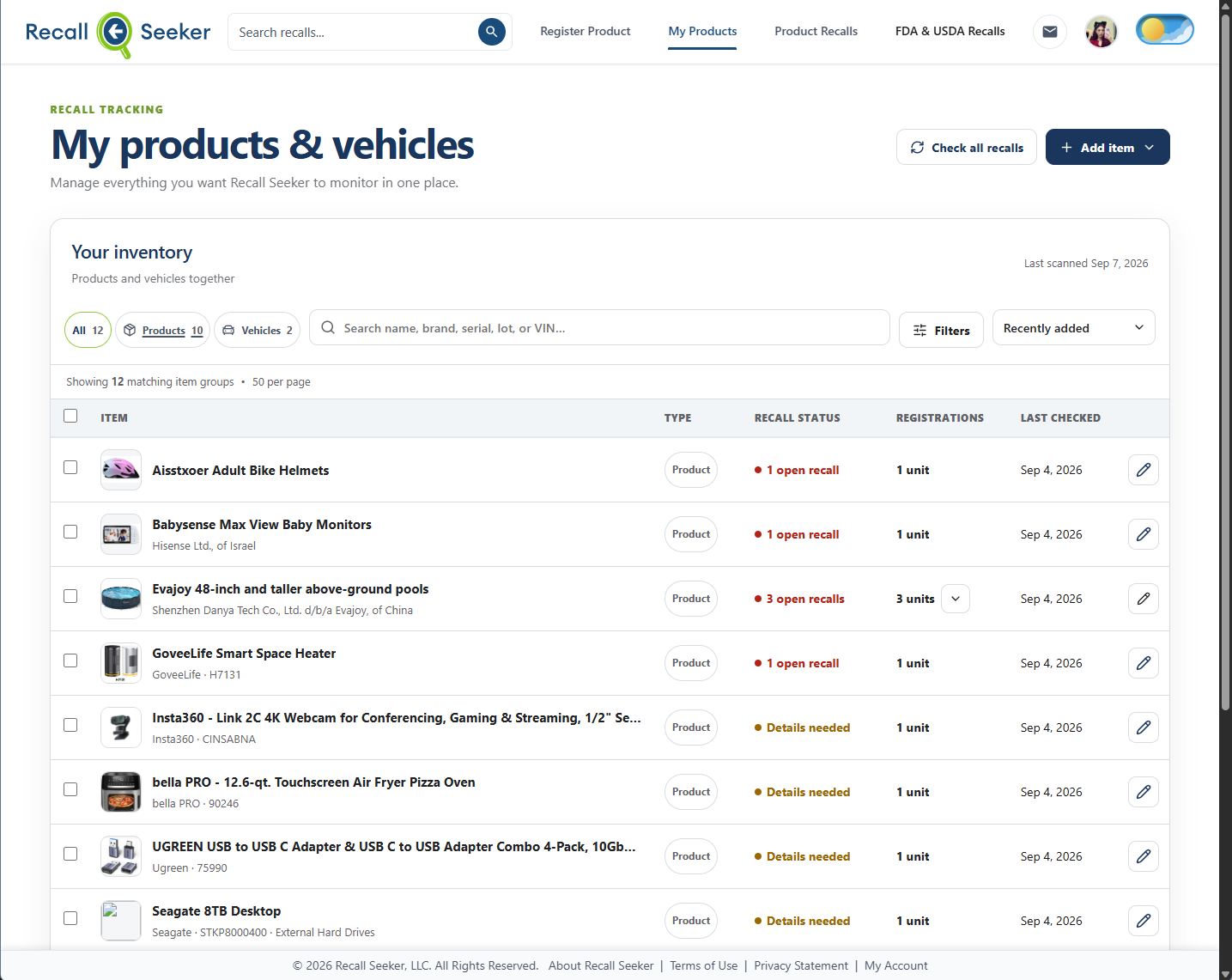Check the bella PRO Air Fryer row
Viewport: 1232px width, 980px height.
pos(70,789)
